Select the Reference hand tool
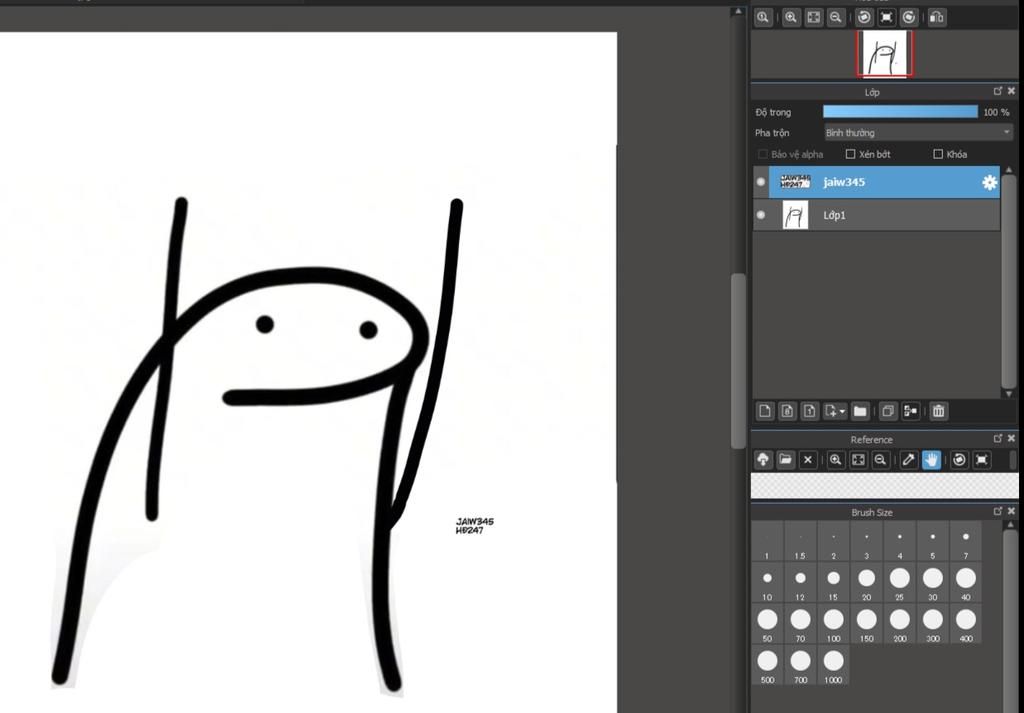This screenshot has height=713, width=1024. (931, 460)
